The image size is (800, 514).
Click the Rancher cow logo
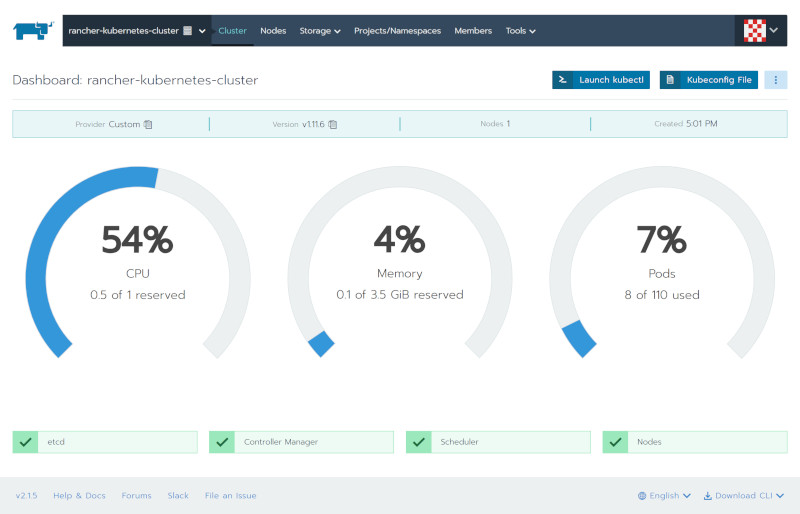[x=33, y=30]
